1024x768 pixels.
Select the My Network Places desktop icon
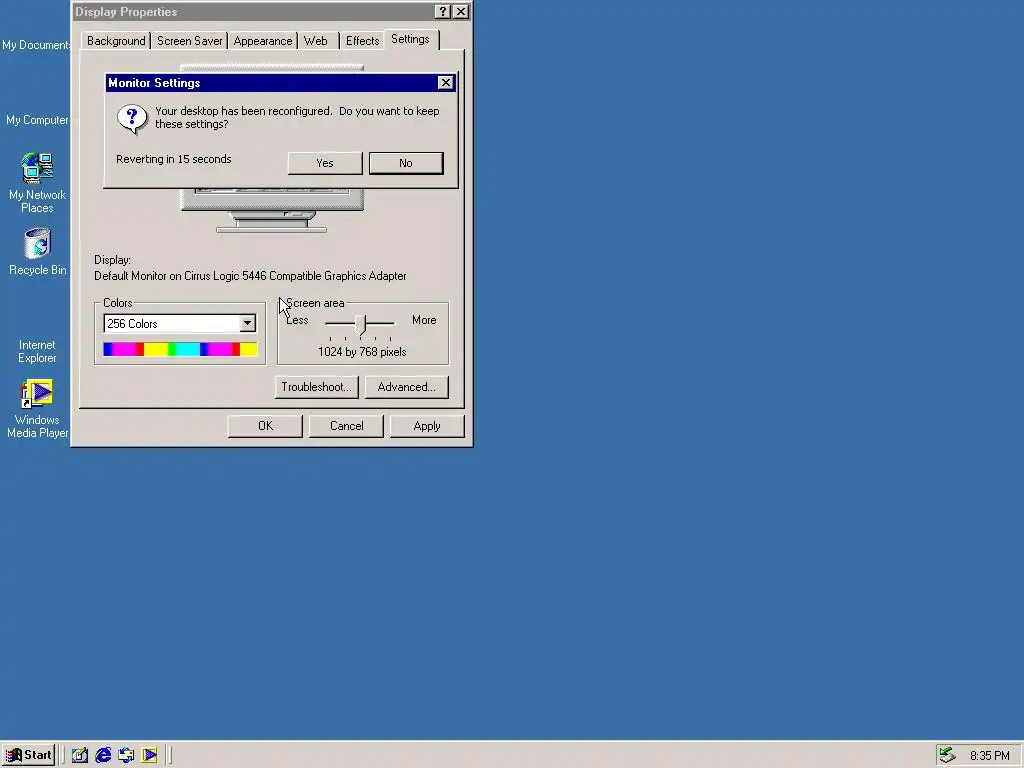click(37, 183)
